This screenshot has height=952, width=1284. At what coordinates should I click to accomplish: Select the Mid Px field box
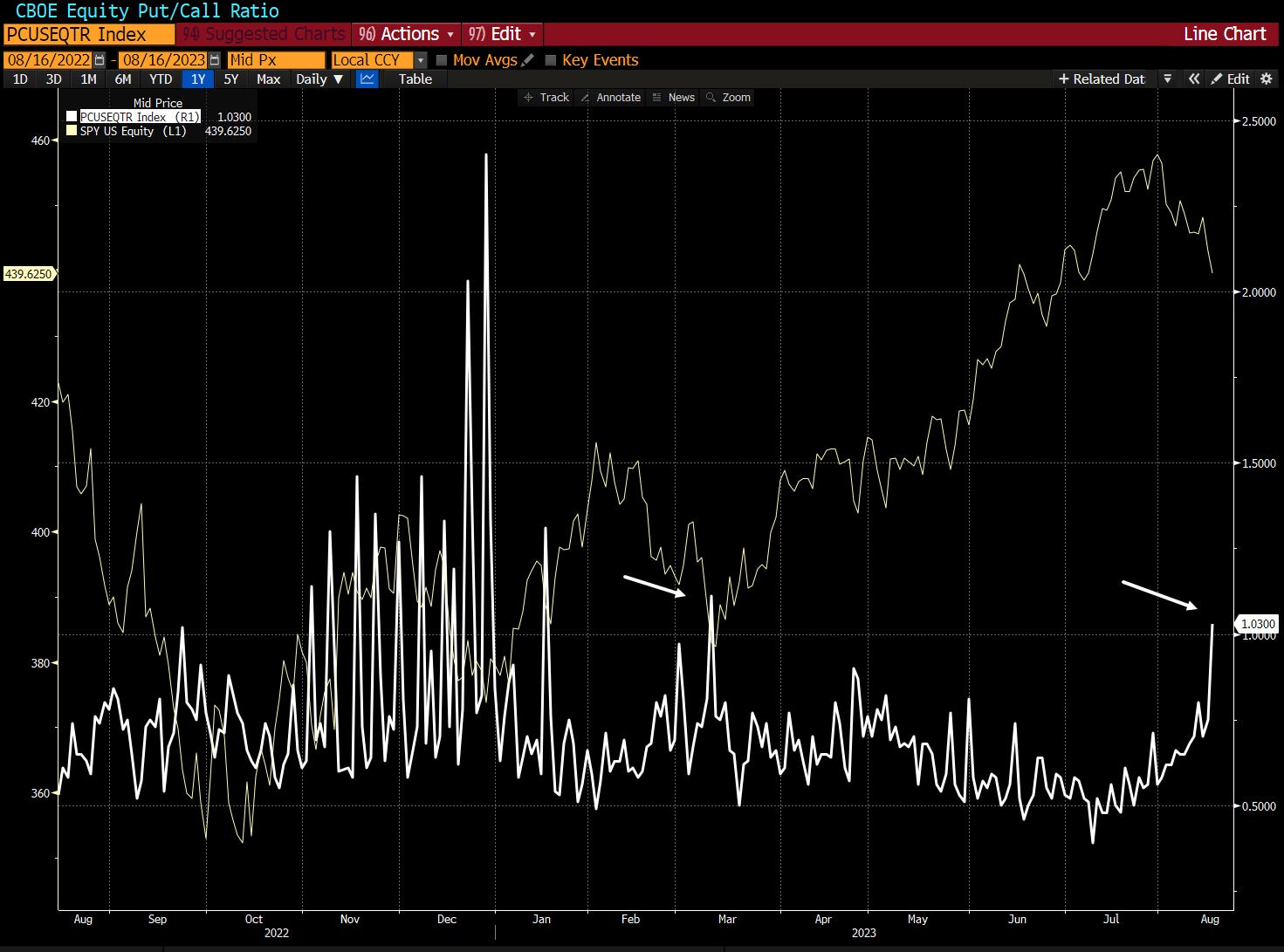tap(276, 60)
